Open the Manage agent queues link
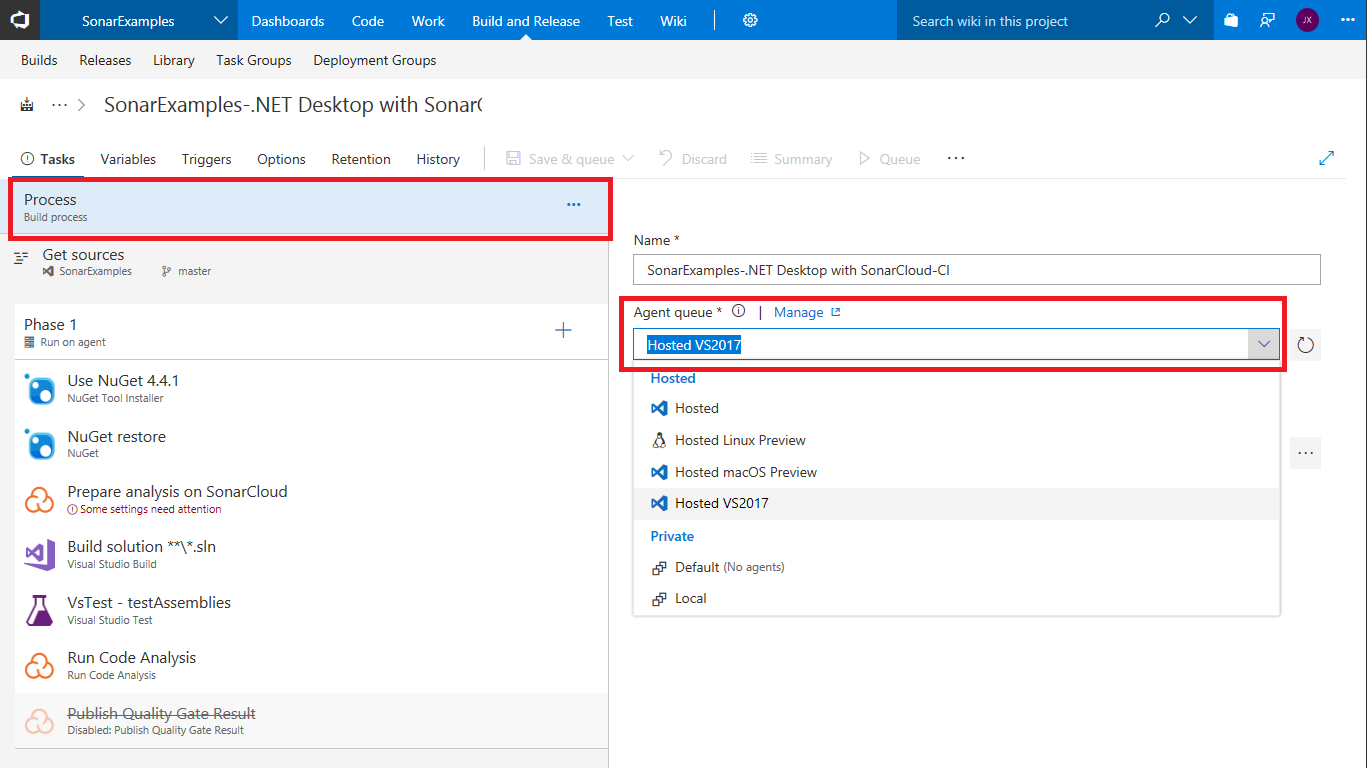Viewport: 1367px width, 768px height. (x=807, y=312)
